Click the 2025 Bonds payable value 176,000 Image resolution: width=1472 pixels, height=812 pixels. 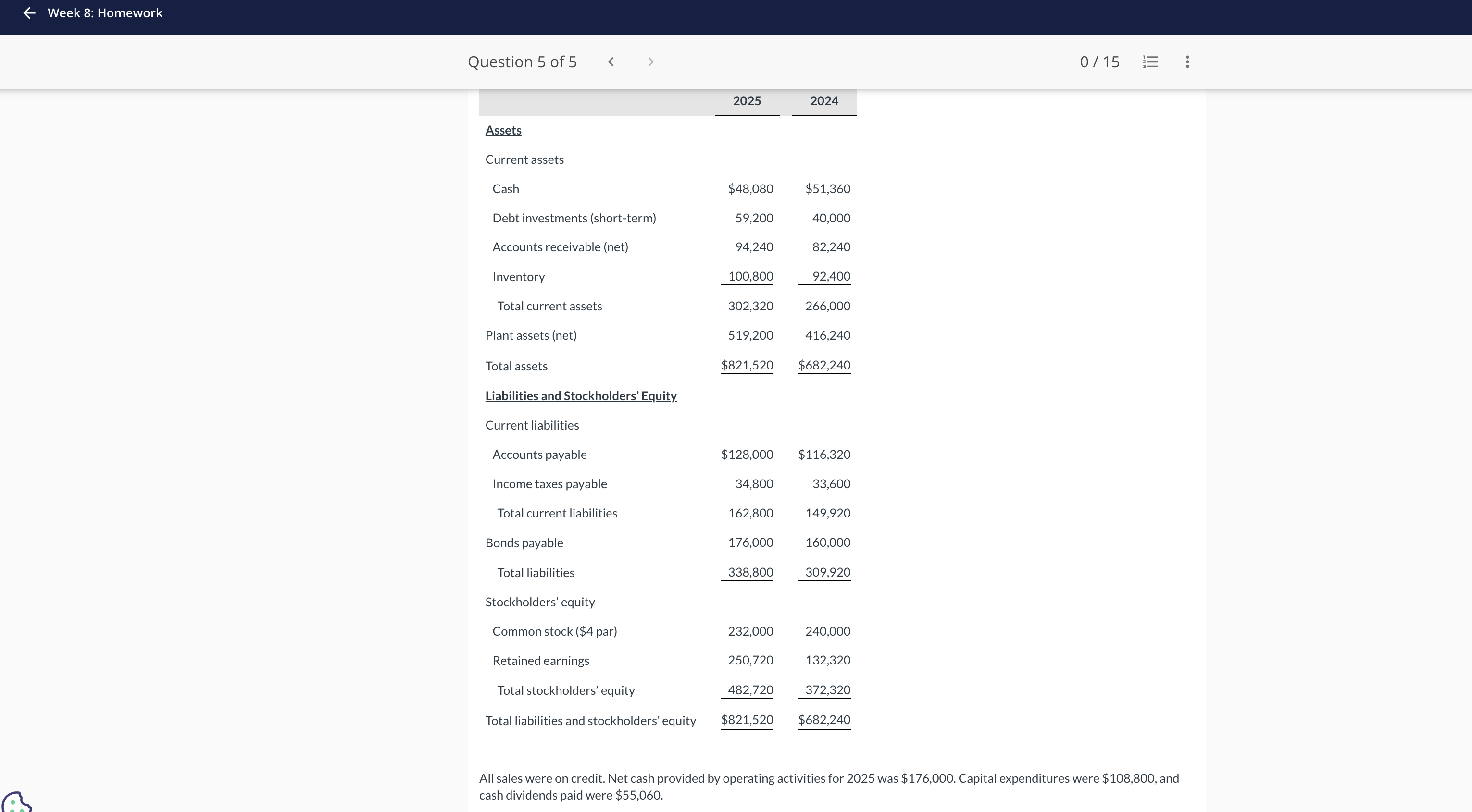[750, 542]
